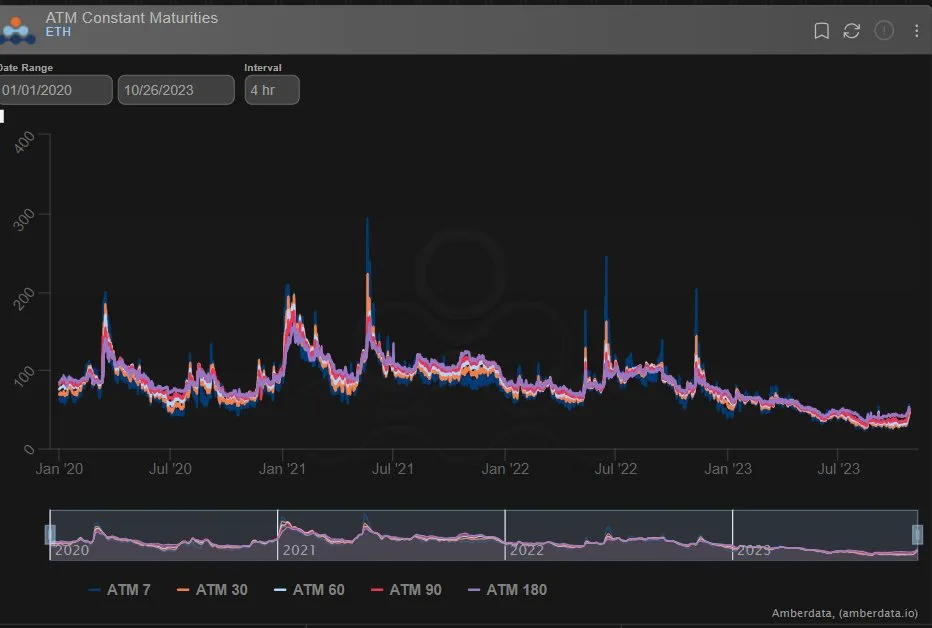Toggle the ATM 60 series in legend
932x628 pixels.
pyautogui.click(x=309, y=589)
